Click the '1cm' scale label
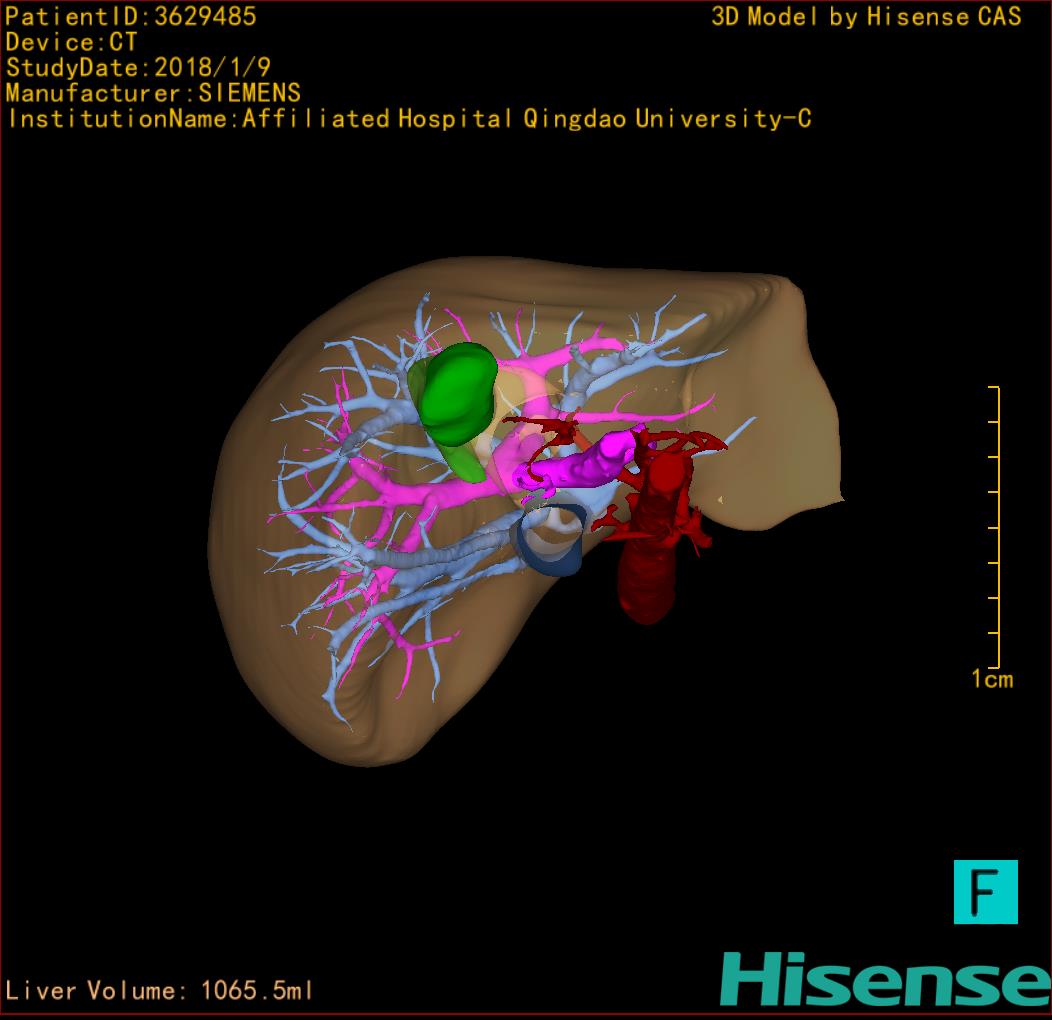The image size is (1052, 1020). pos(992,679)
